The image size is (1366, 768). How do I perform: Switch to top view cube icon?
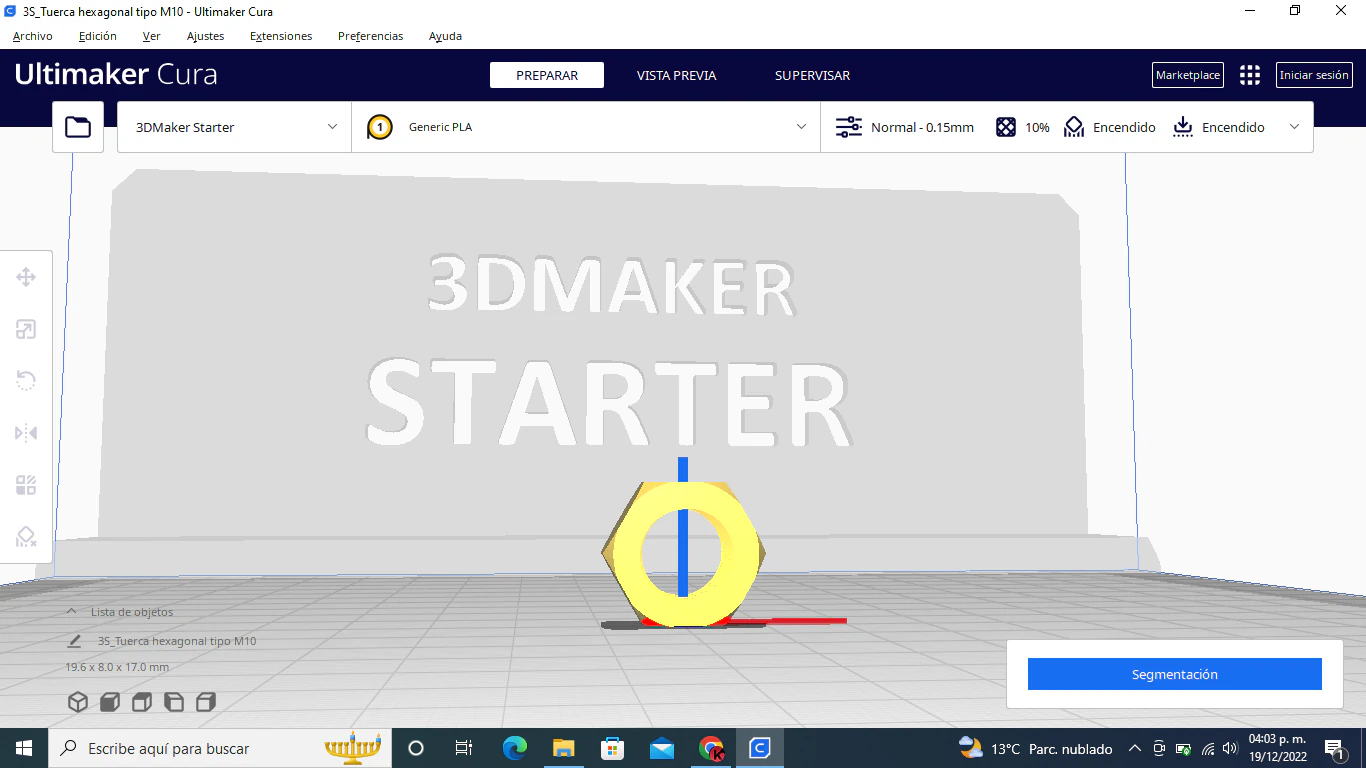point(142,702)
